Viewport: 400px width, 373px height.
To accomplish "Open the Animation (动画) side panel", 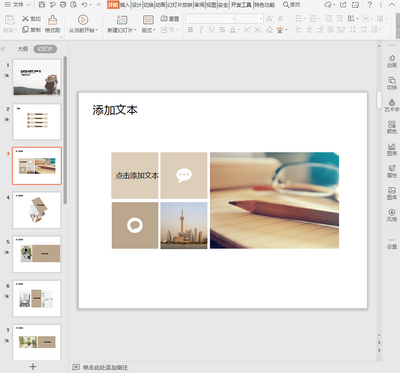I will [x=392, y=61].
